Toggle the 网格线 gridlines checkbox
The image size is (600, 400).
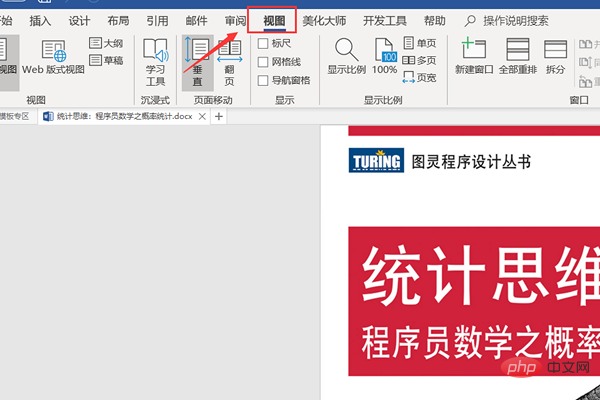263,62
